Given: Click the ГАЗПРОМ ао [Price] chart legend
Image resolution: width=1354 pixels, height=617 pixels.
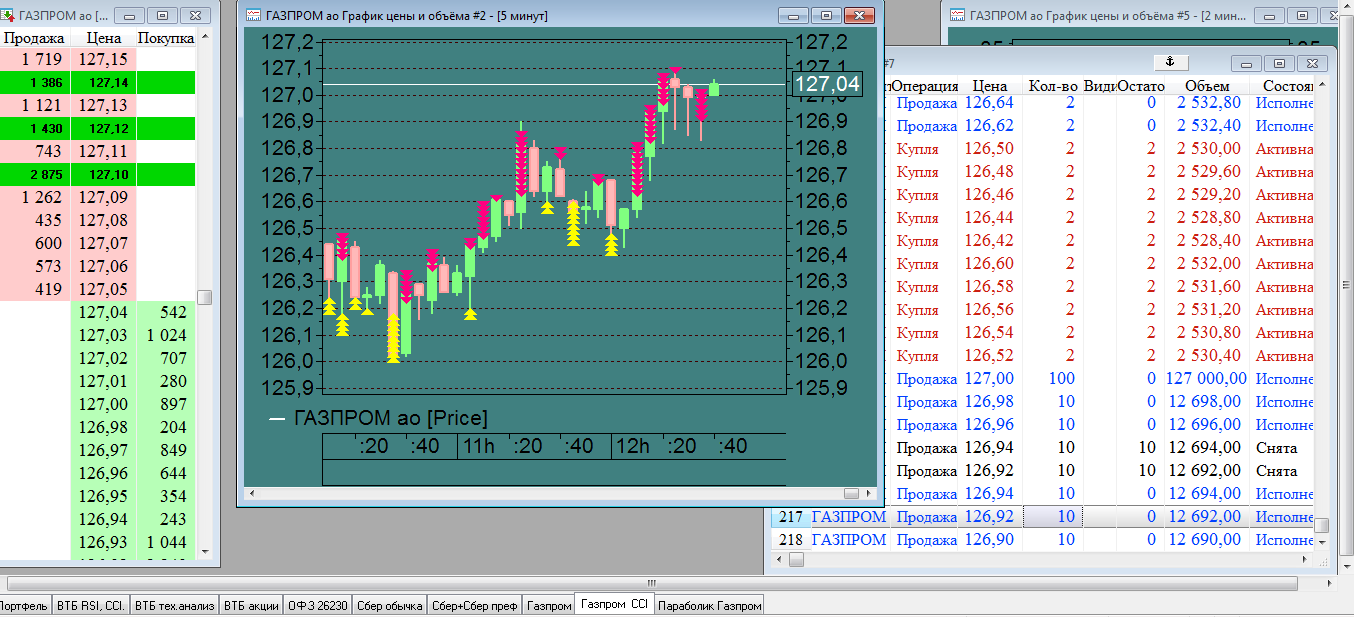Looking at the screenshot, I should pos(378,418).
